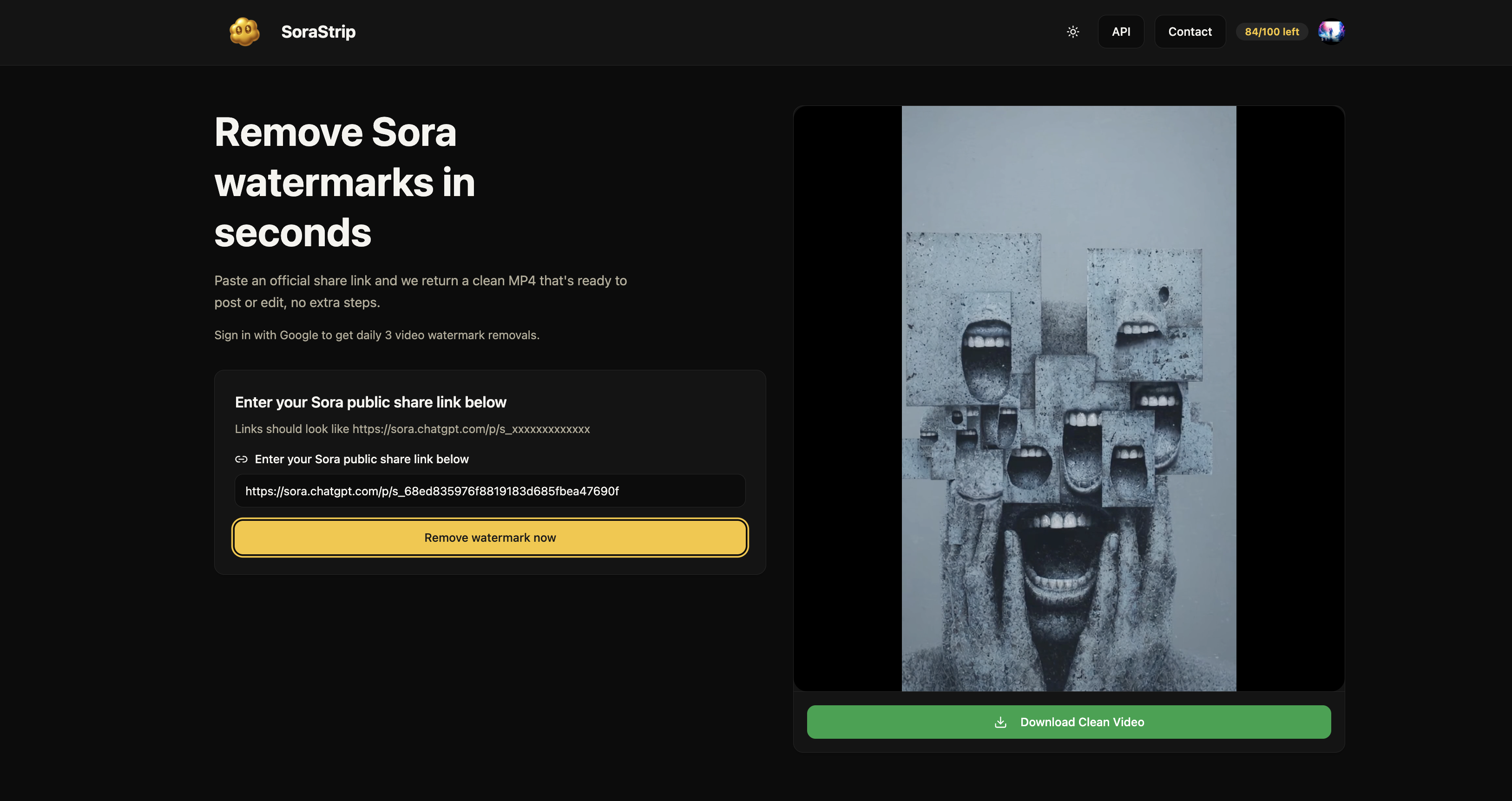Open the user avatar menu

pyautogui.click(x=1331, y=32)
